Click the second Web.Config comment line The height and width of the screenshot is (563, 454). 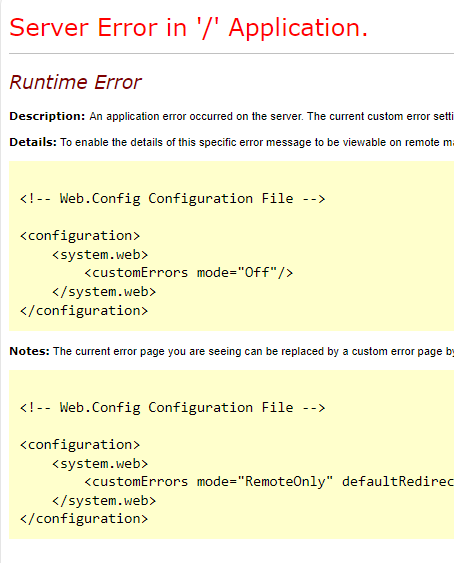point(173,408)
